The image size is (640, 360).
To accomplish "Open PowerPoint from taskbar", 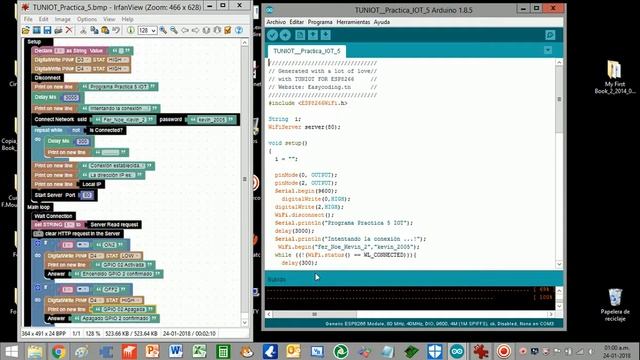I will pyautogui.click(x=152, y=351).
